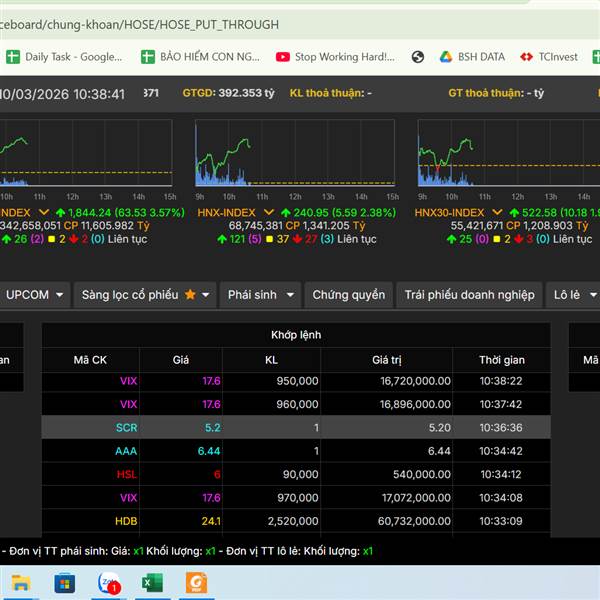Screen dimensions: 600x600
Task: Click the browser address bar URL
Action: pyautogui.click(x=139, y=25)
